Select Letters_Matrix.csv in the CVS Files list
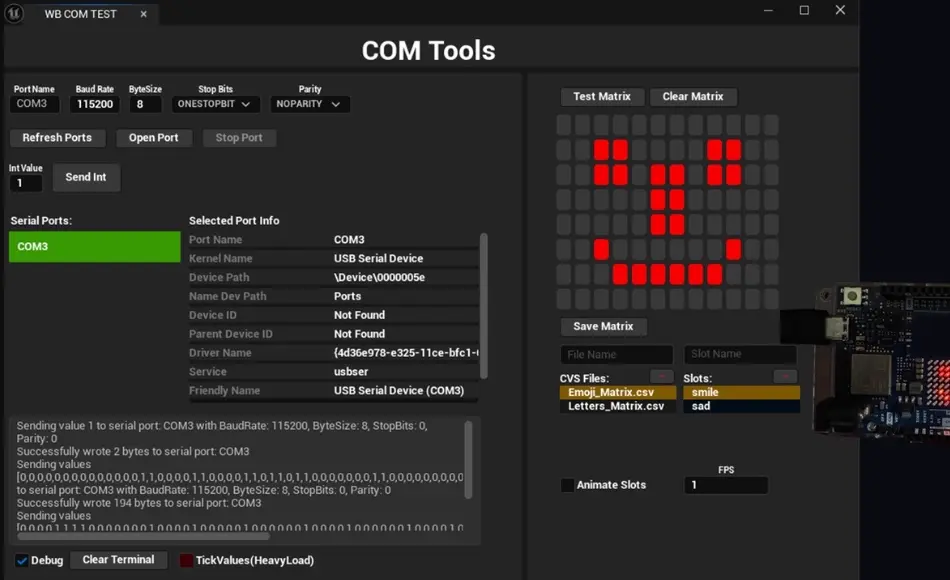The image size is (950, 580). click(x=616, y=406)
